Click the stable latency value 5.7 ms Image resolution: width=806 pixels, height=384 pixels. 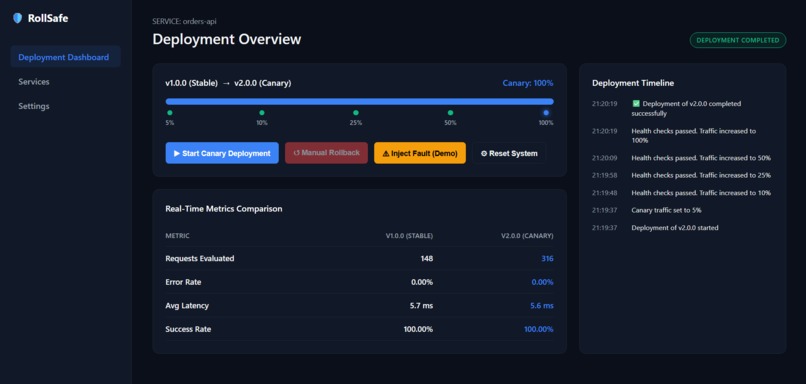[x=422, y=306]
